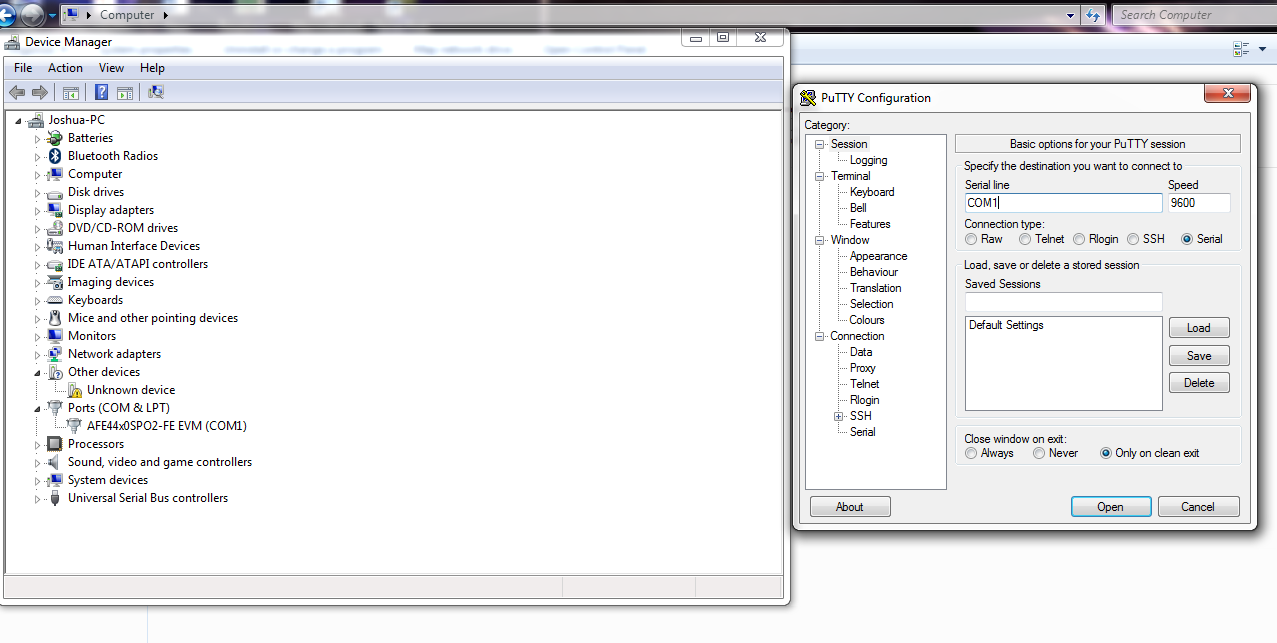Click the Display adapters icon
Image resolution: width=1277 pixels, height=643 pixels.
[55, 210]
